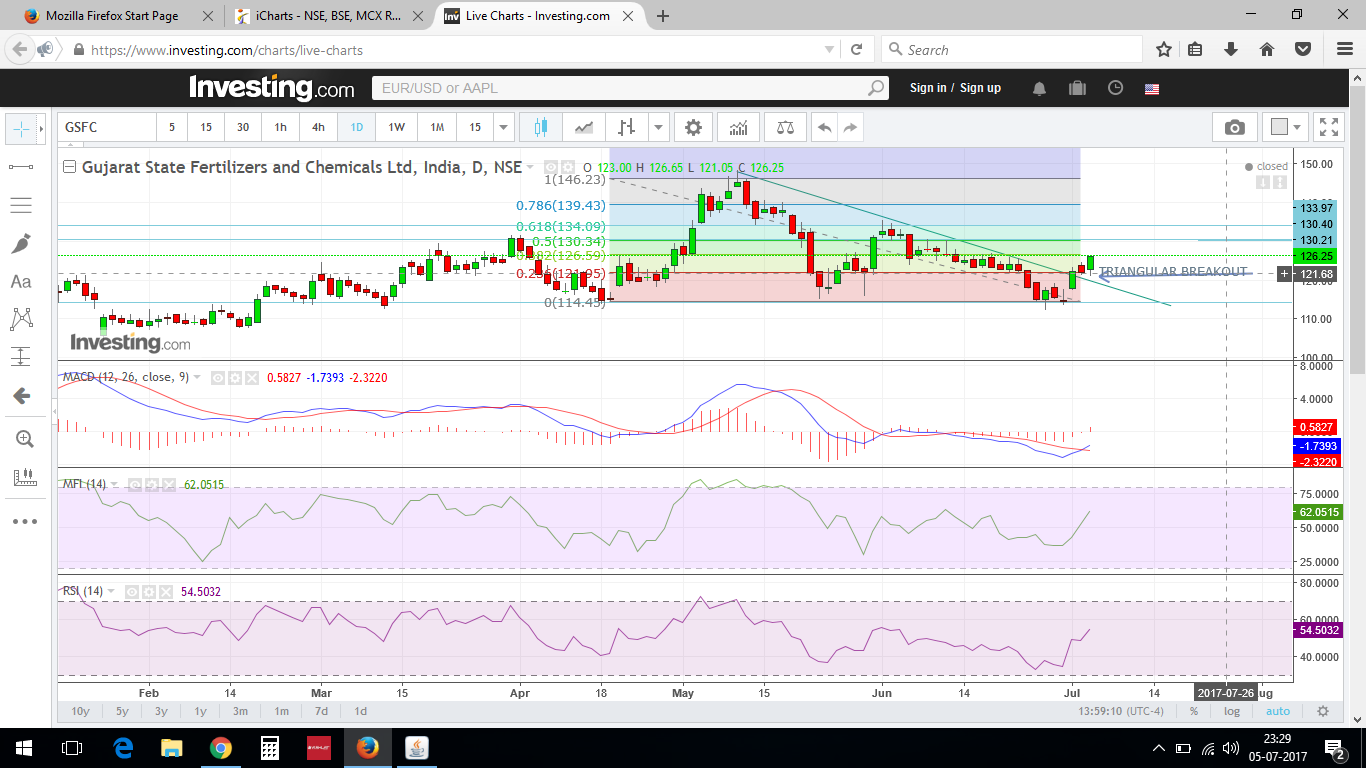This screenshot has width=1366, height=768.
Task: Switch to the bars chart style
Action: 627,127
